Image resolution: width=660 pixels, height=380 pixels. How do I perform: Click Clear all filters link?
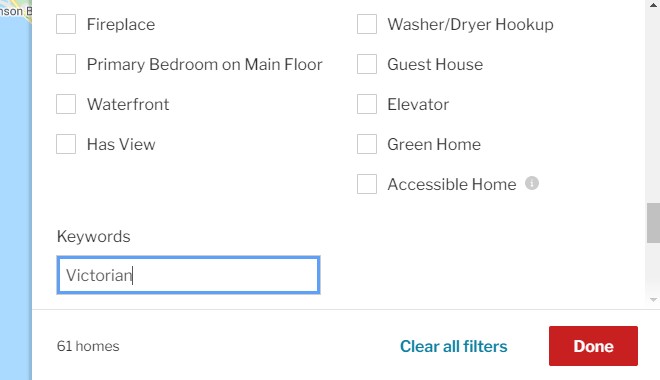coord(453,346)
